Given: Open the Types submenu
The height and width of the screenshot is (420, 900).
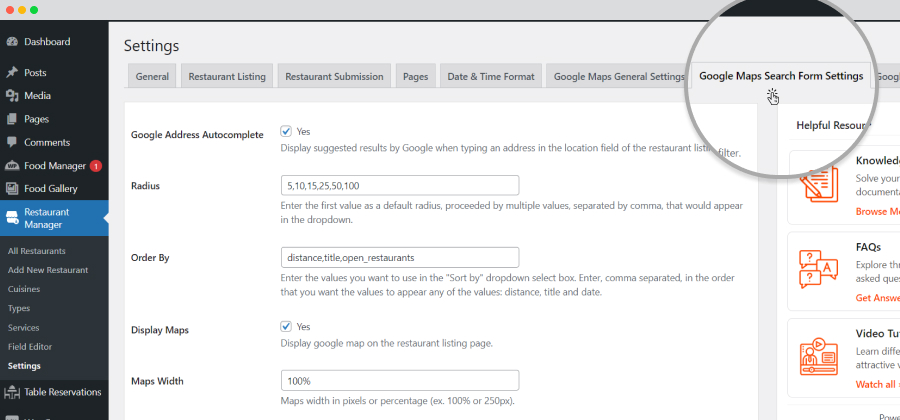Looking at the screenshot, I should [19, 308].
